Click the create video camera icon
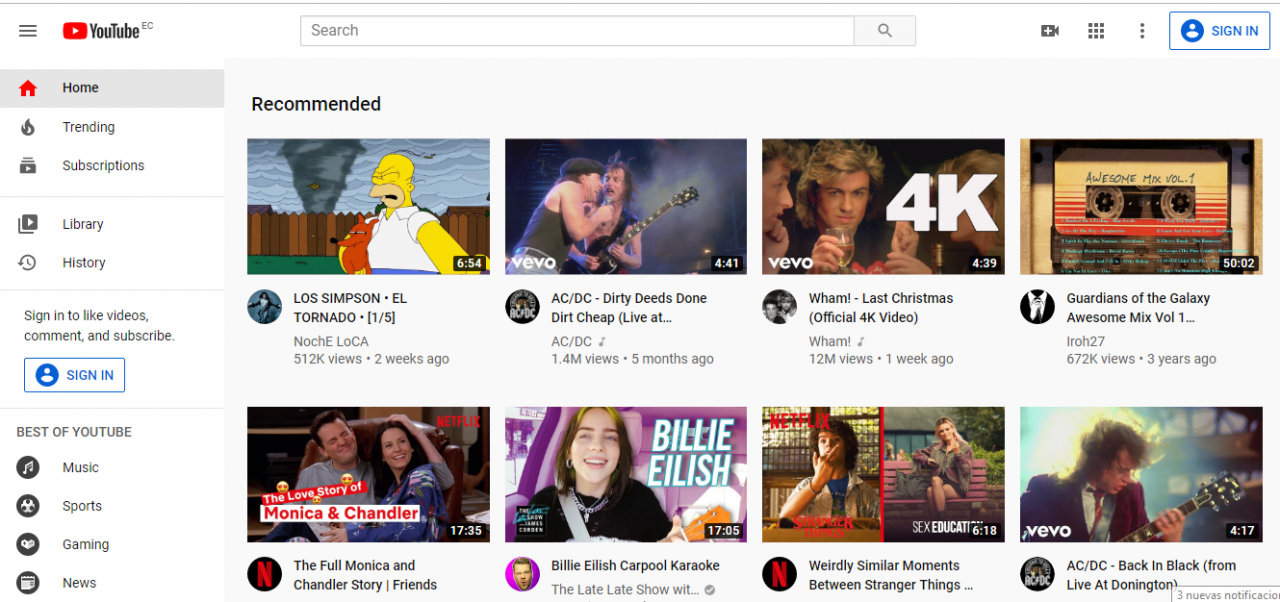 click(x=1049, y=31)
